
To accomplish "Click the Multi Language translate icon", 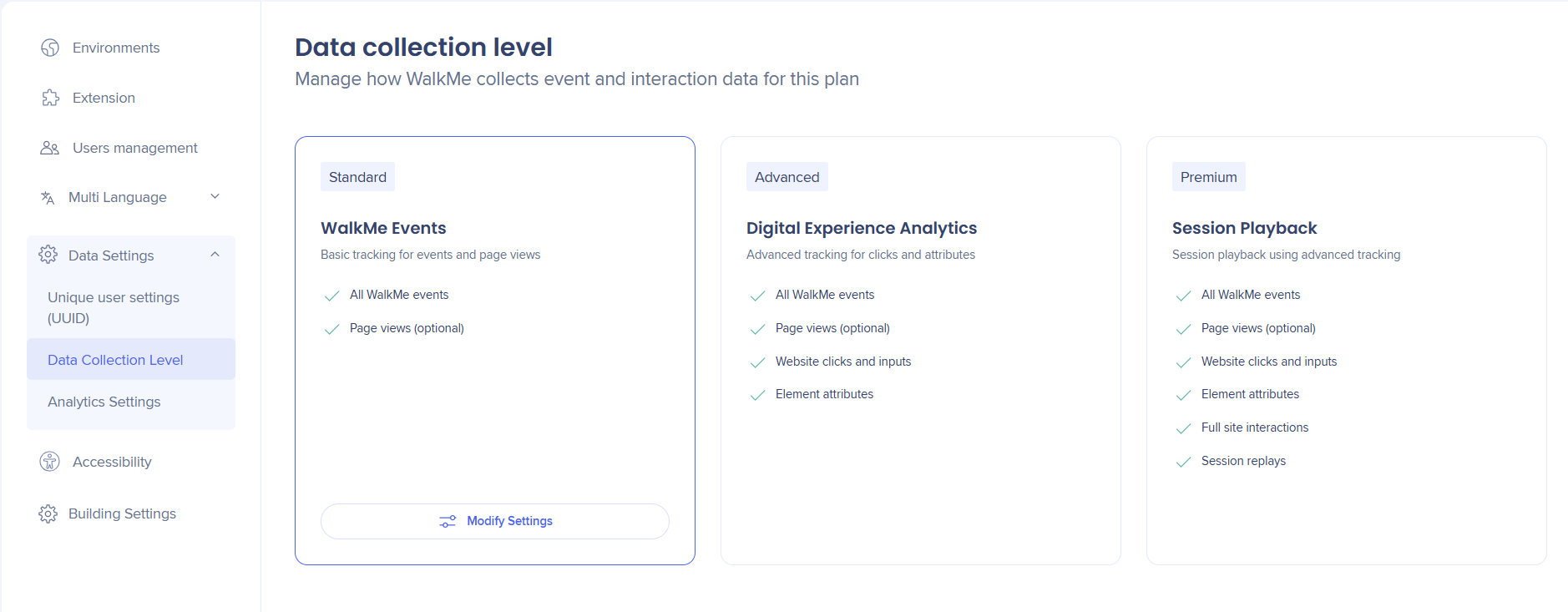I will coord(48,198).
